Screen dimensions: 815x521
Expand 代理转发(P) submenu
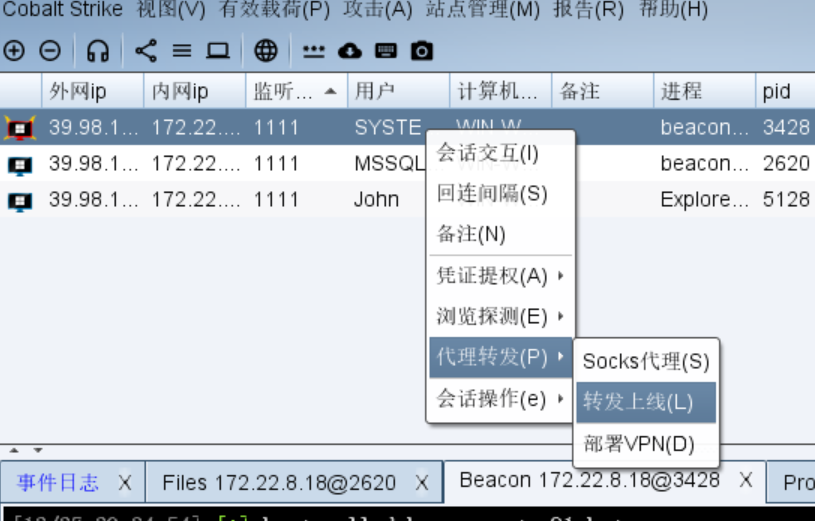pyautogui.click(x=501, y=357)
